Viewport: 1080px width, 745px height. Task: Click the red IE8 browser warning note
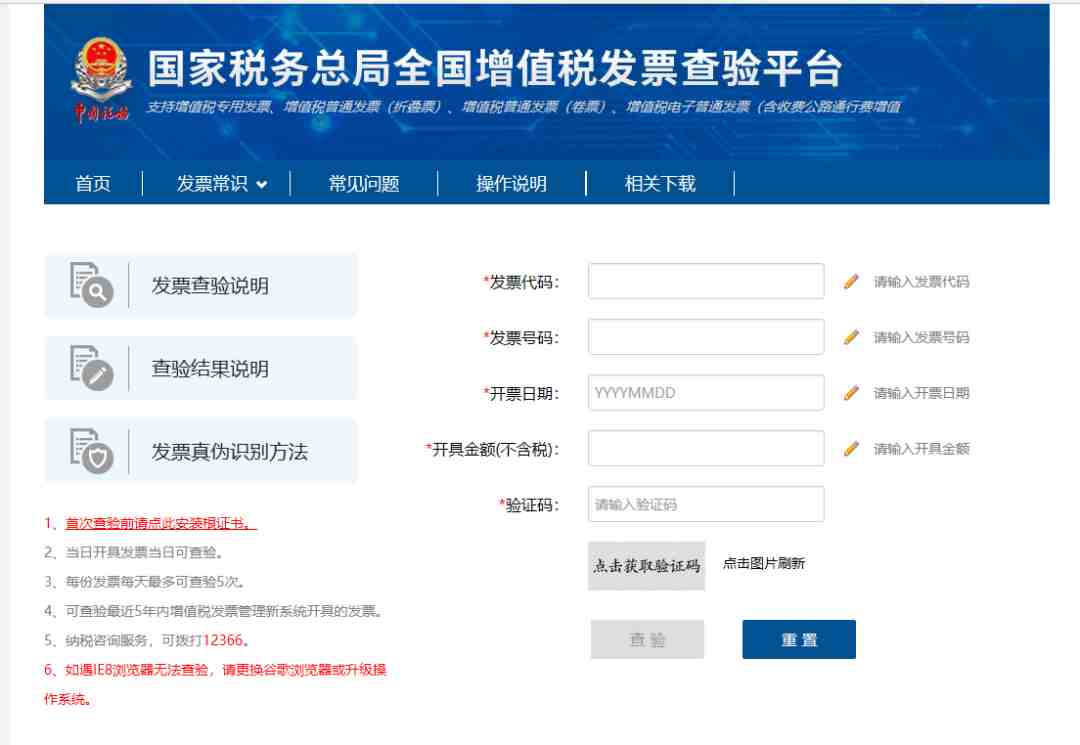click(x=215, y=684)
